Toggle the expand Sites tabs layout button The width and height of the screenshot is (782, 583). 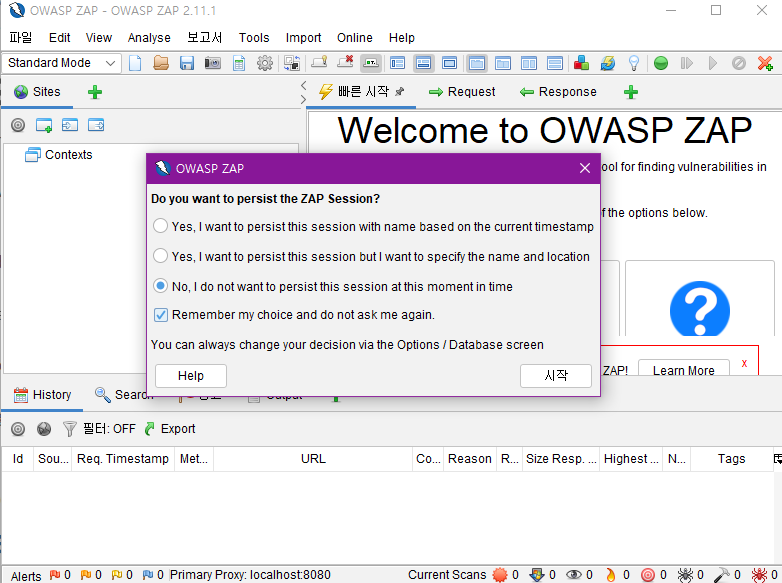click(397, 63)
